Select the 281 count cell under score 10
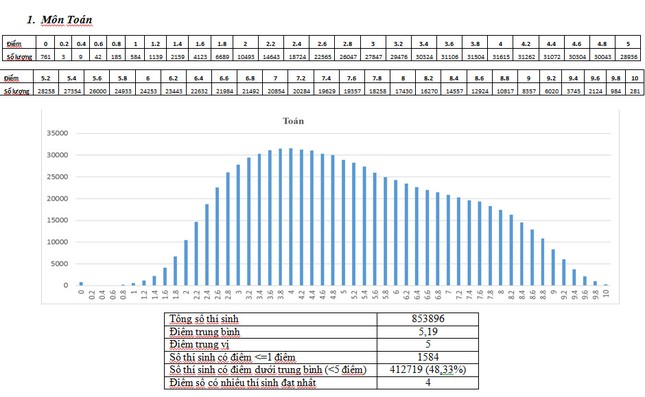This screenshot has height=397, width=645. 635,91
